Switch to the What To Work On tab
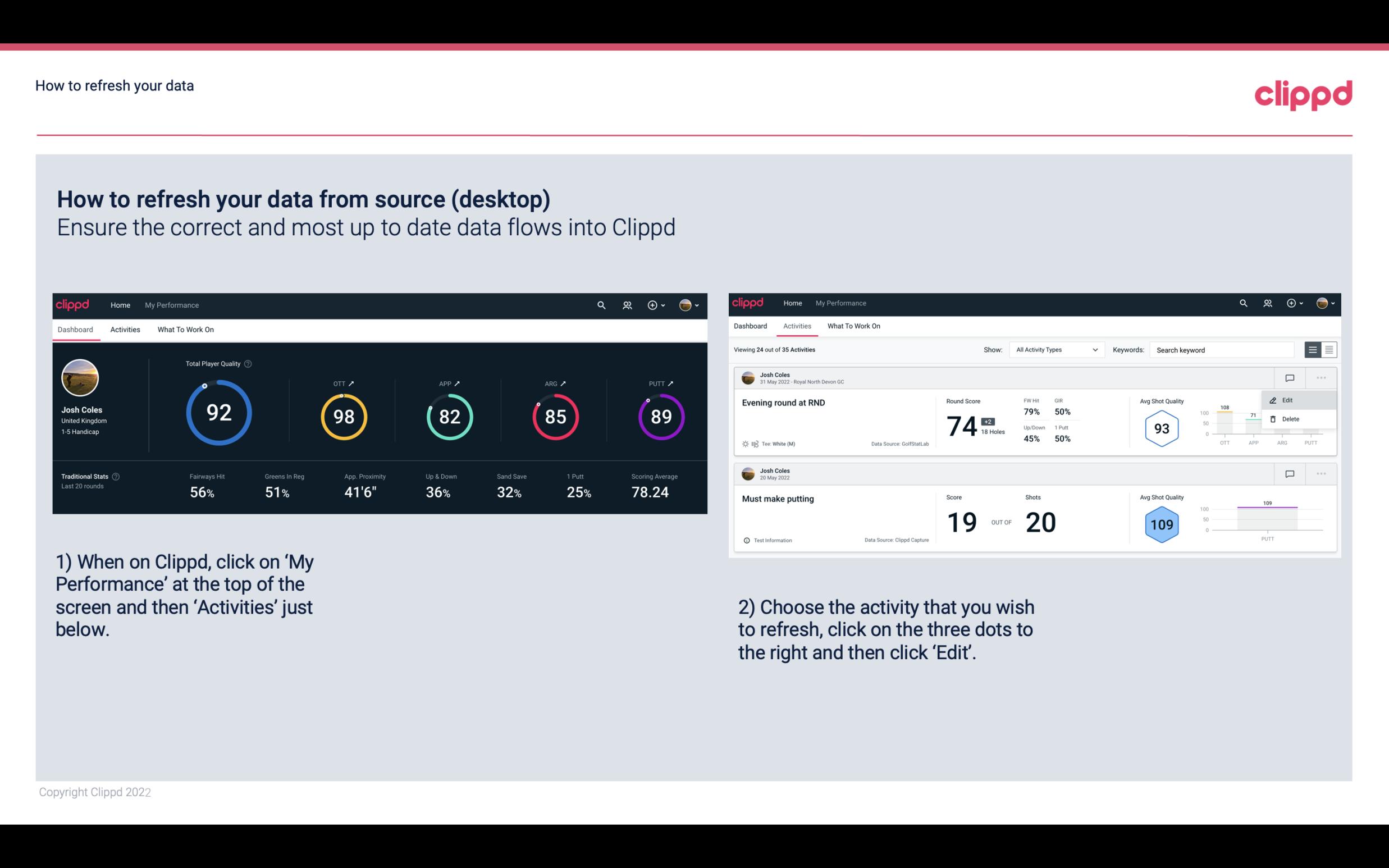 [x=185, y=329]
